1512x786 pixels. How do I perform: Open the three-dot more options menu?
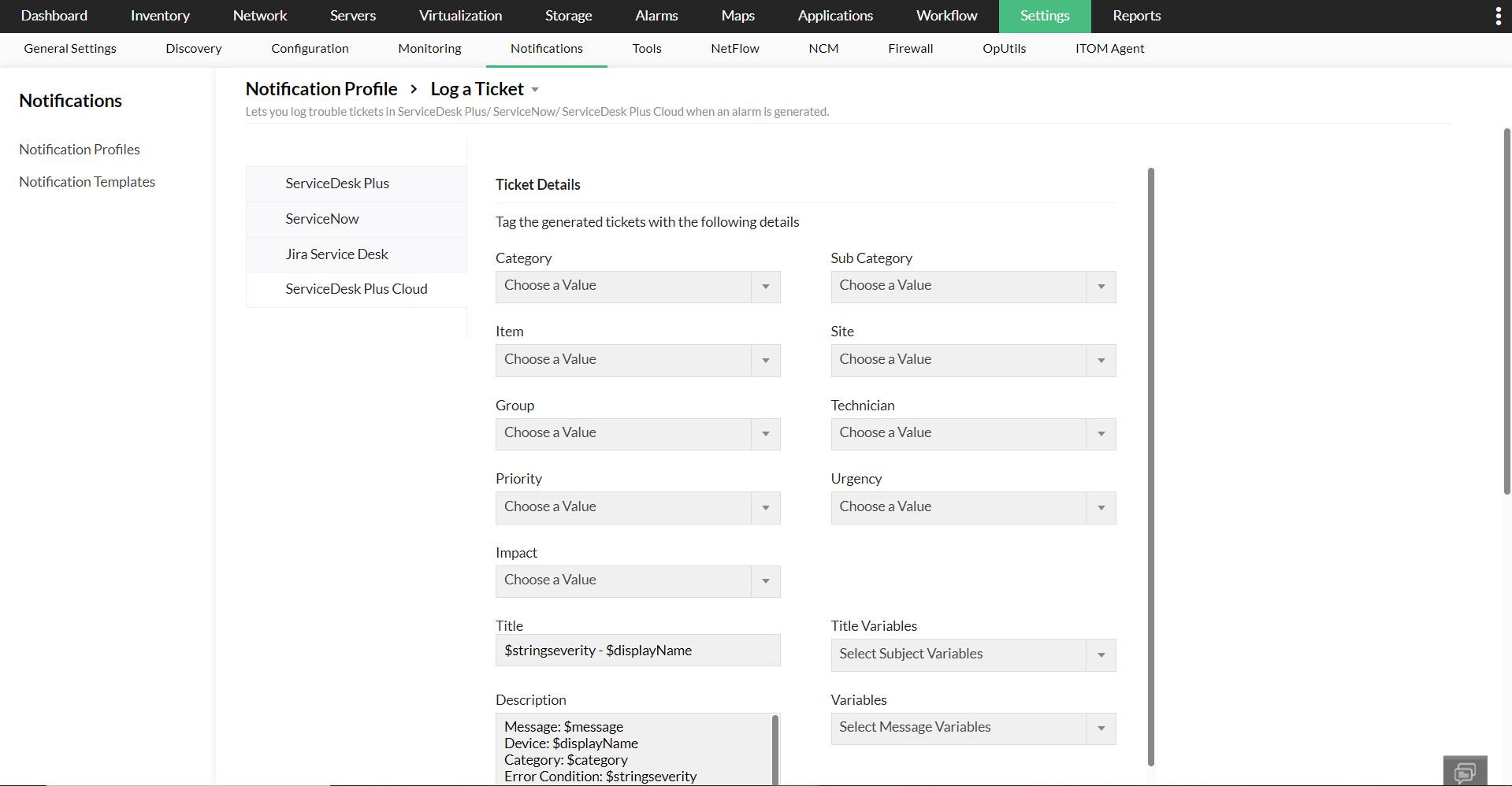coord(1498,17)
